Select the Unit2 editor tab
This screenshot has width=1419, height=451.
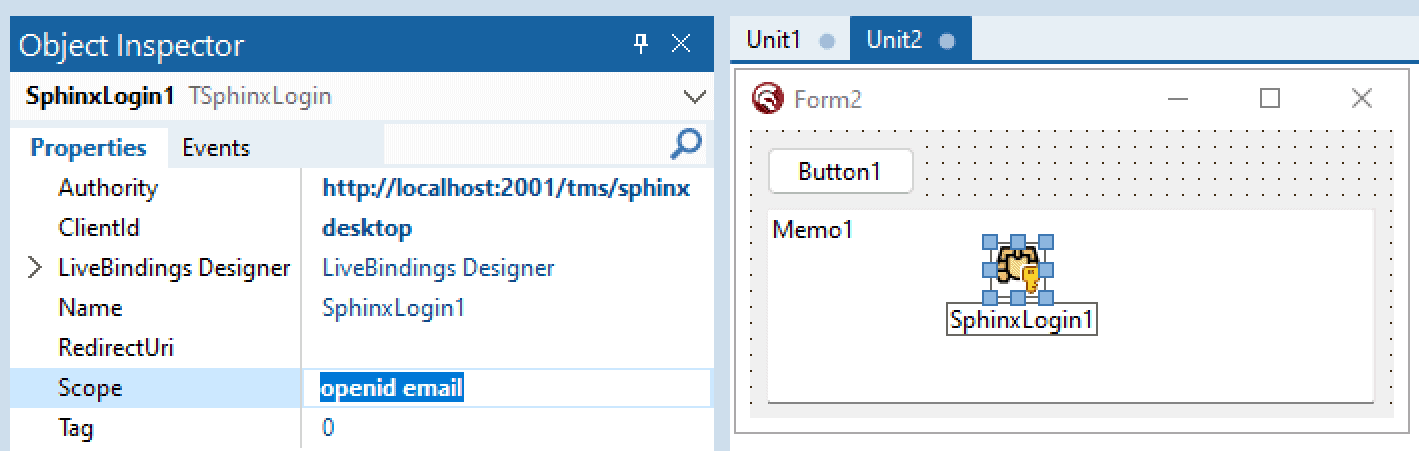[x=910, y=40]
